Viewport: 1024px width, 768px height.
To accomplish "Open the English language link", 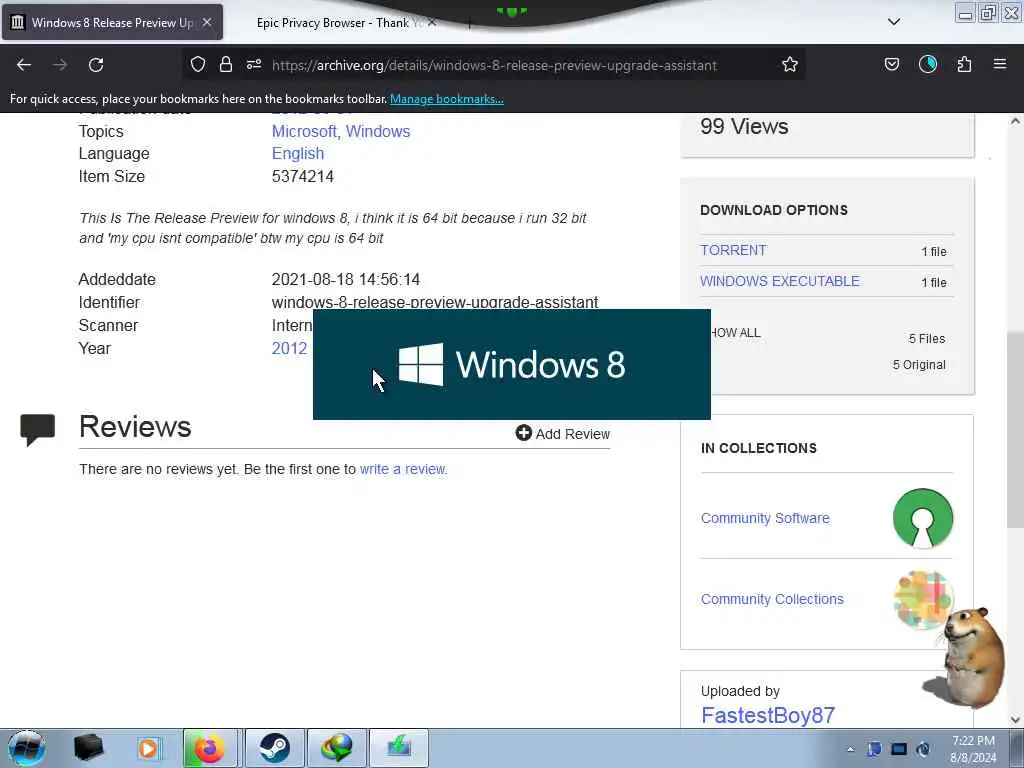I will (x=298, y=153).
